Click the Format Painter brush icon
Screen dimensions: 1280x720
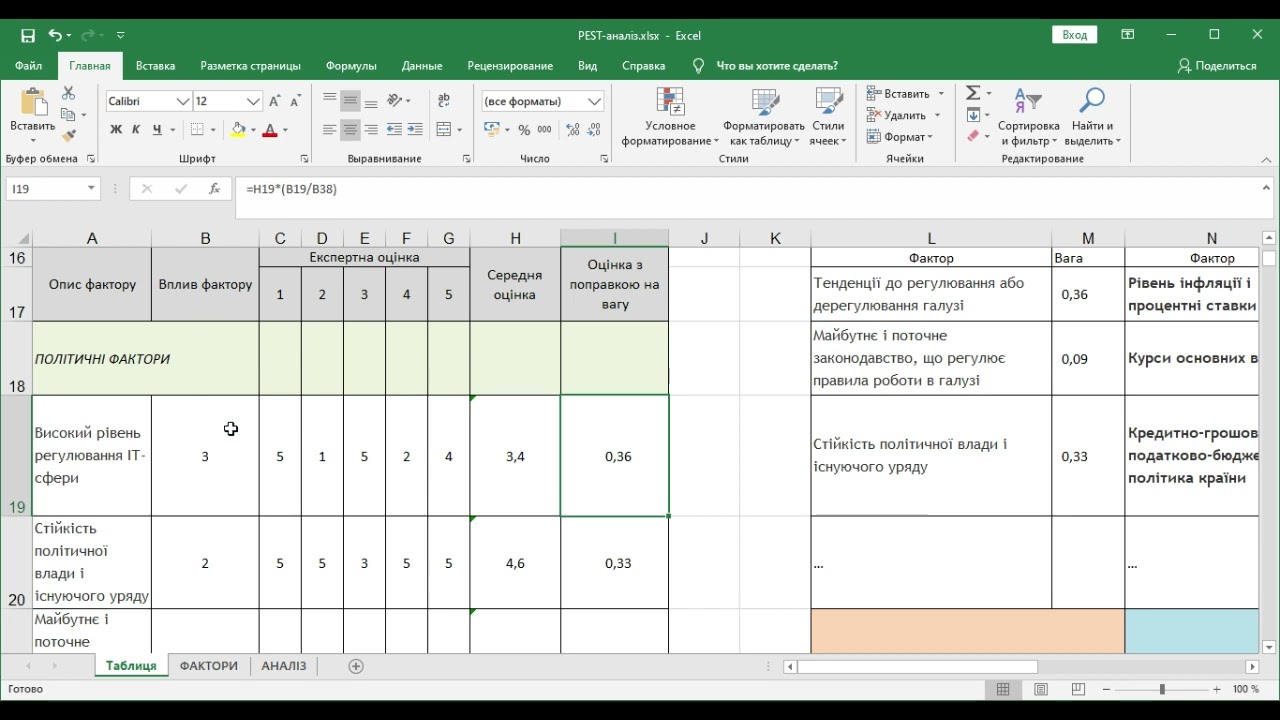pos(69,137)
